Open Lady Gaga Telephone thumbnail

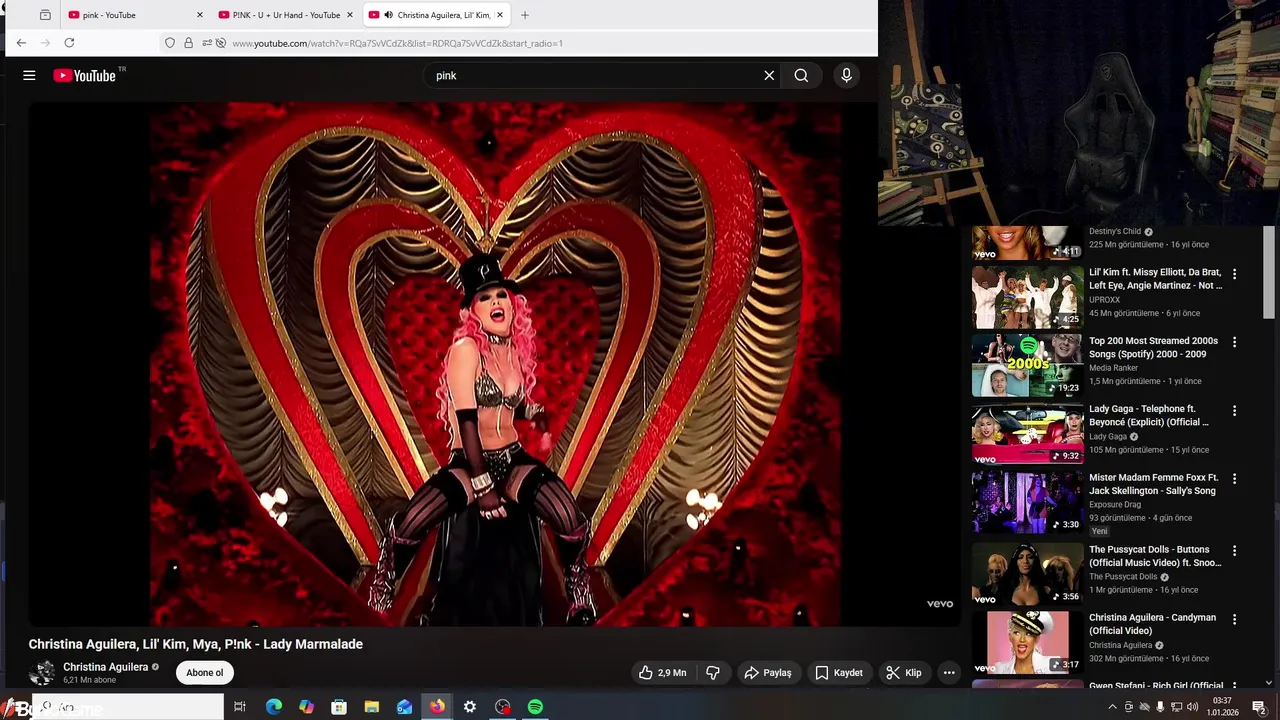point(1027,433)
